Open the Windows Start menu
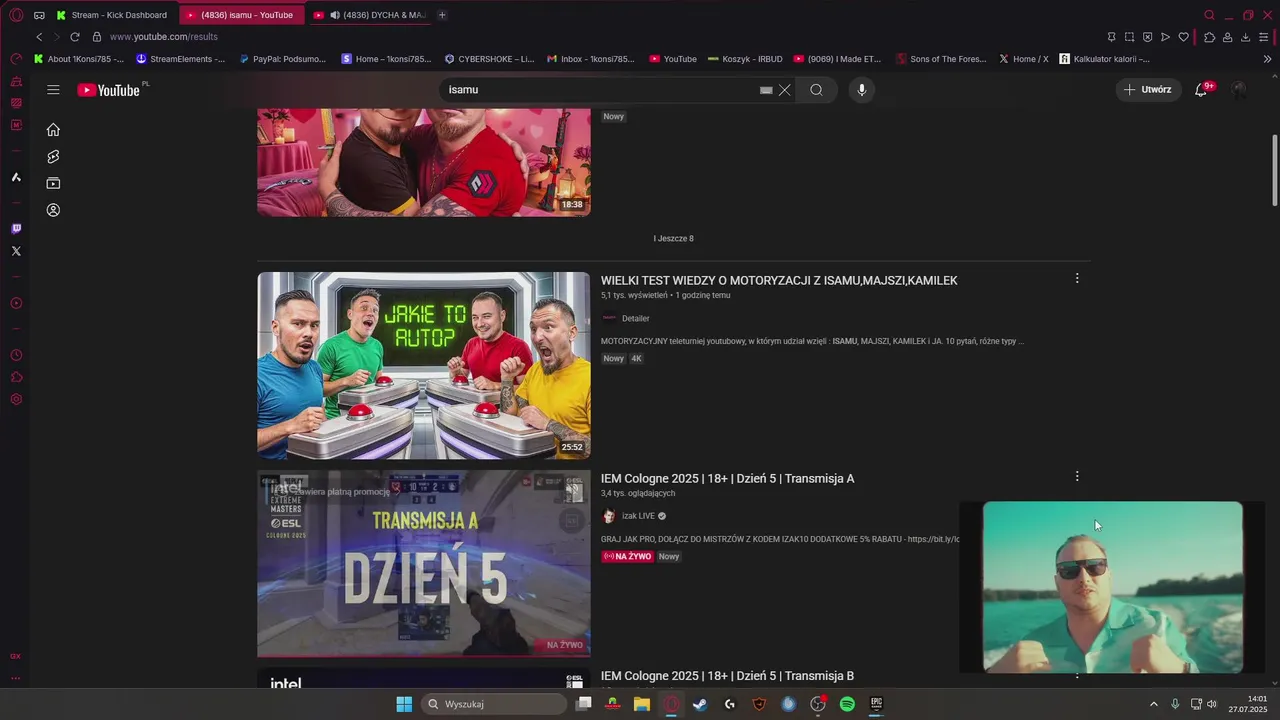The height and width of the screenshot is (720, 1280). [x=404, y=704]
